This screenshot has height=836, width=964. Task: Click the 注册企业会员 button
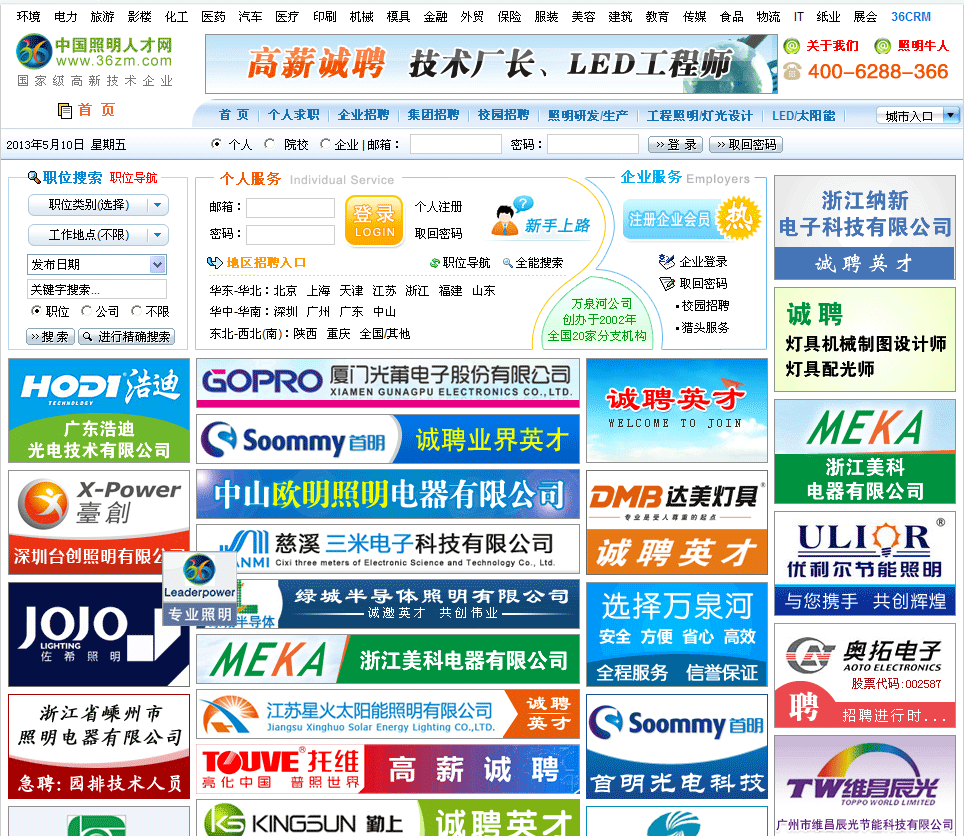click(670, 219)
